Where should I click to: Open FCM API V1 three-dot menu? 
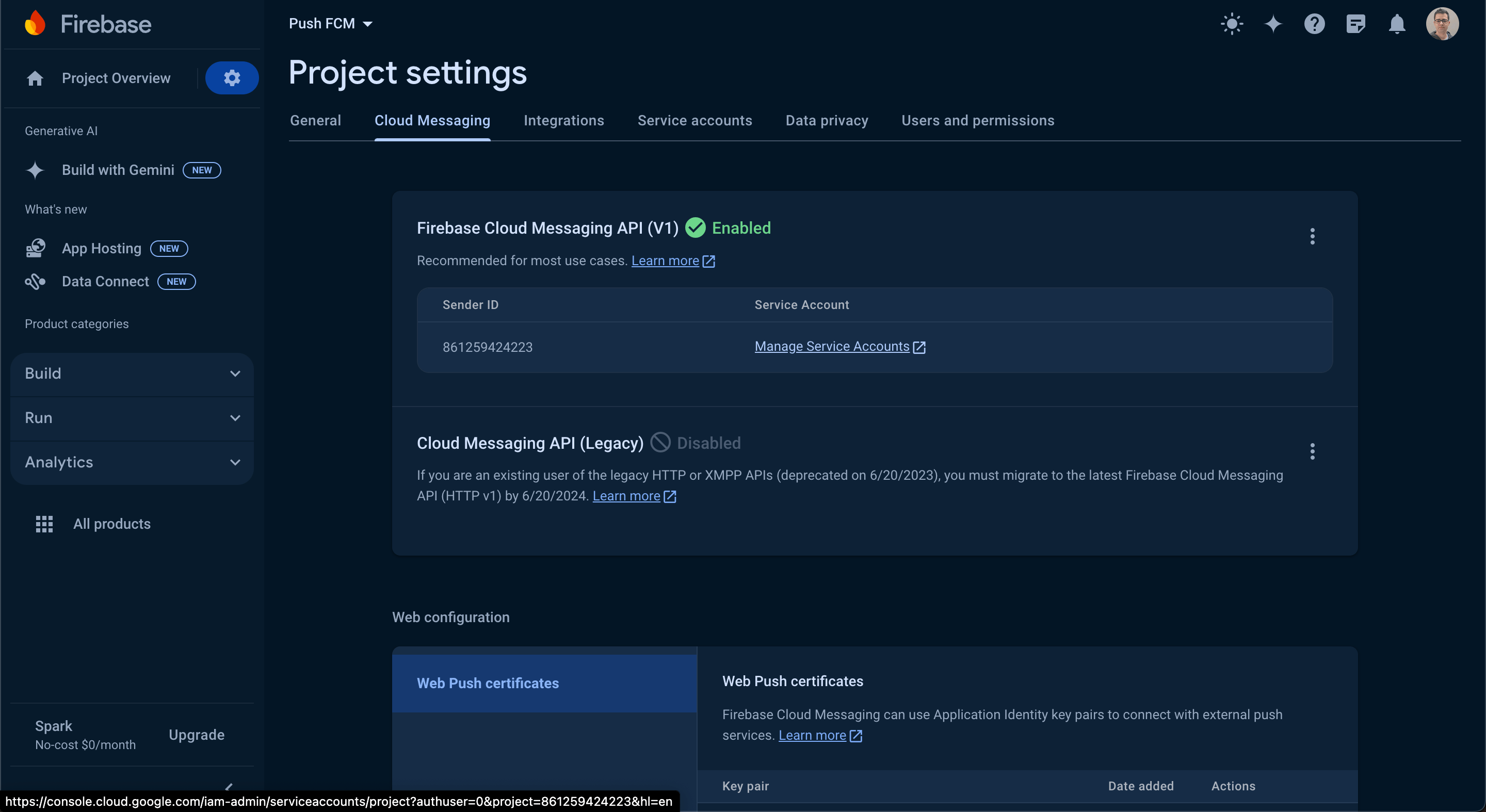click(1312, 236)
